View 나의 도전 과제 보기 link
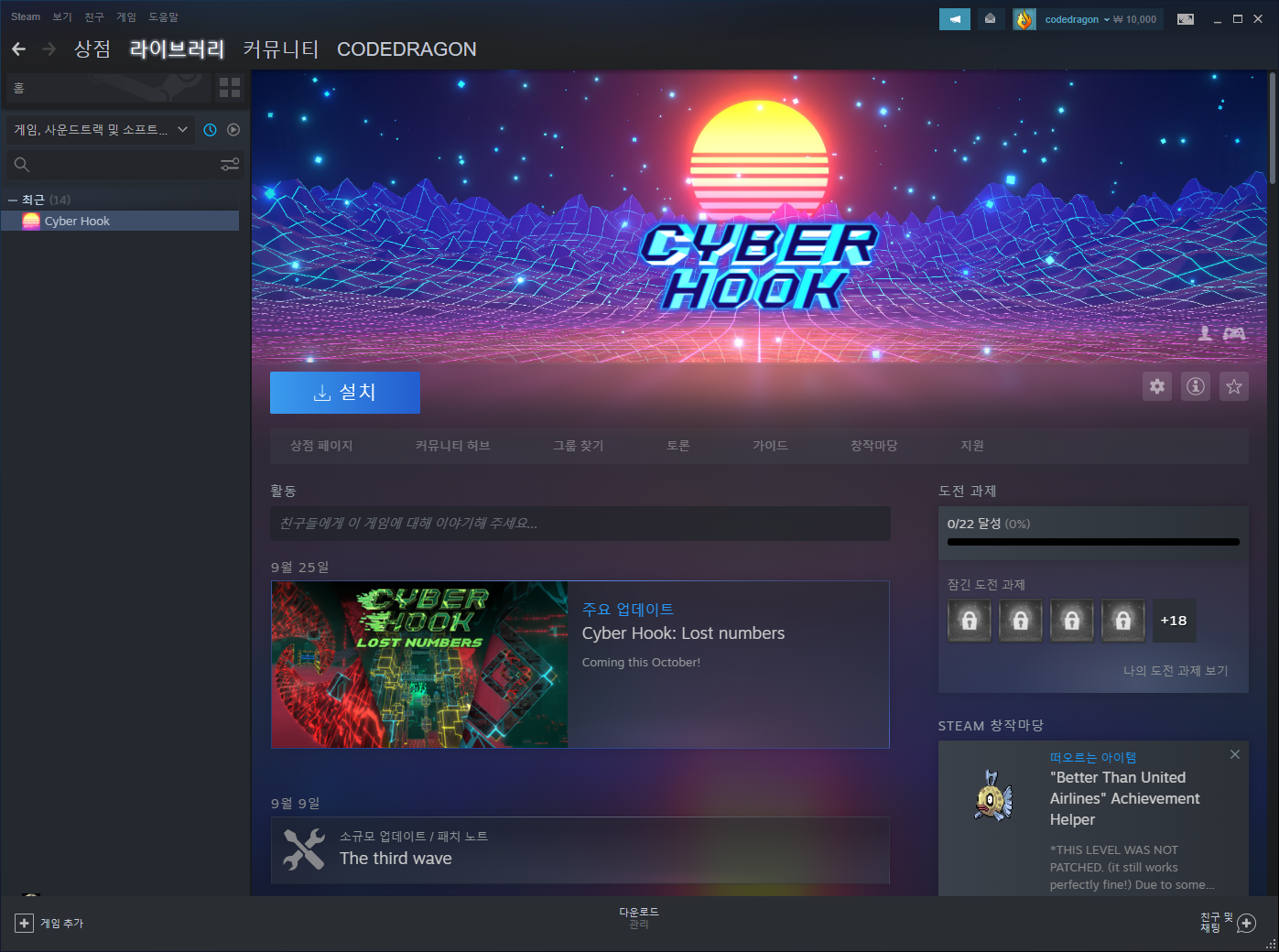The width and height of the screenshot is (1279, 952). click(1176, 671)
